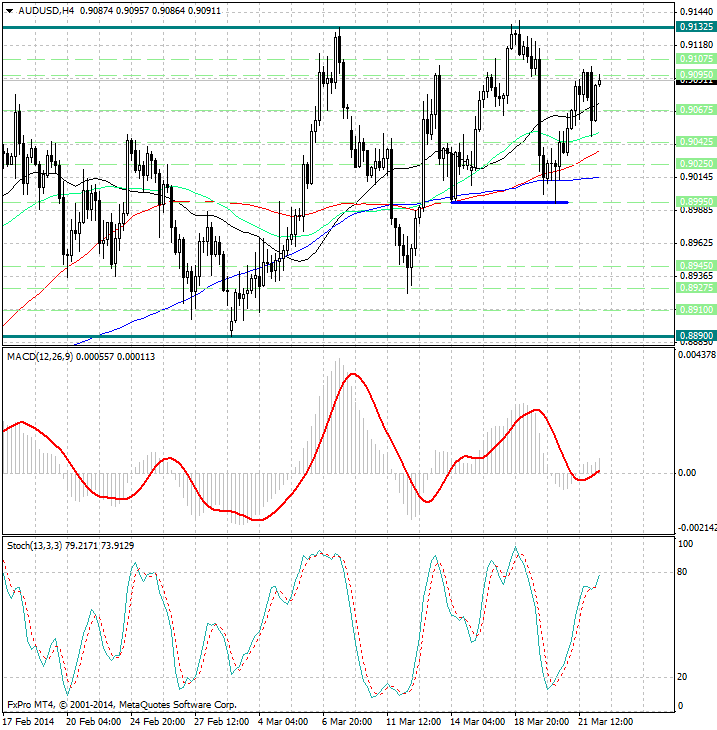Click the 0.89450 green price level tag
Image resolution: width=717 pixels, height=730 pixels.
(694, 266)
